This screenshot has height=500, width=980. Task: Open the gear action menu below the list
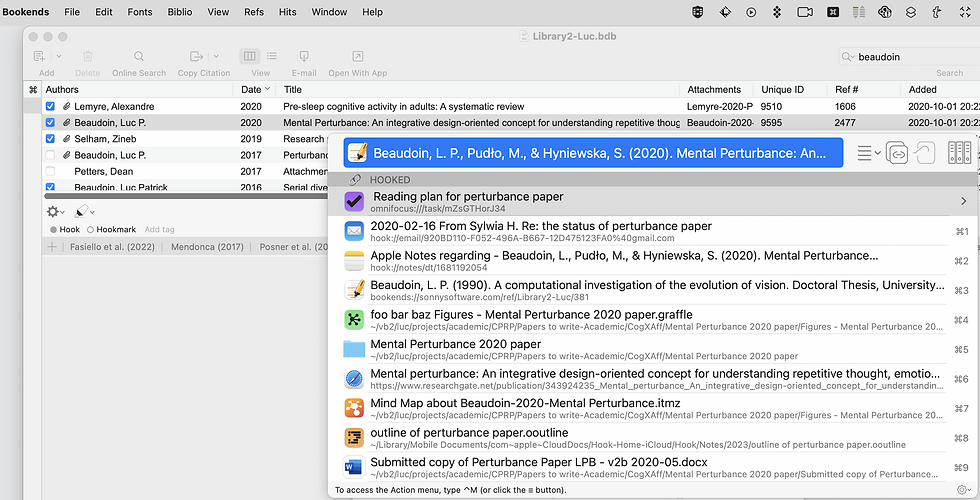coord(55,212)
